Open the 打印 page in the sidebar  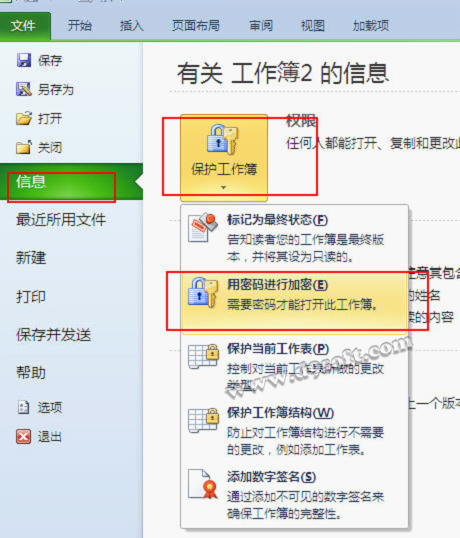pos(31,296)
